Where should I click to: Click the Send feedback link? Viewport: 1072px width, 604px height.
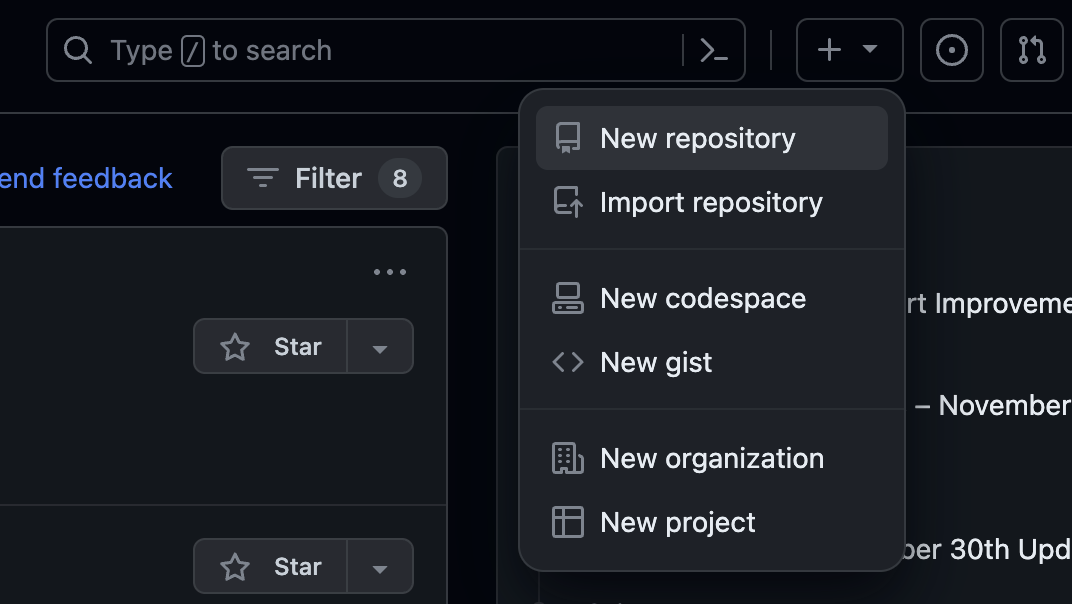pyautogui.click(x=85, y=178)
